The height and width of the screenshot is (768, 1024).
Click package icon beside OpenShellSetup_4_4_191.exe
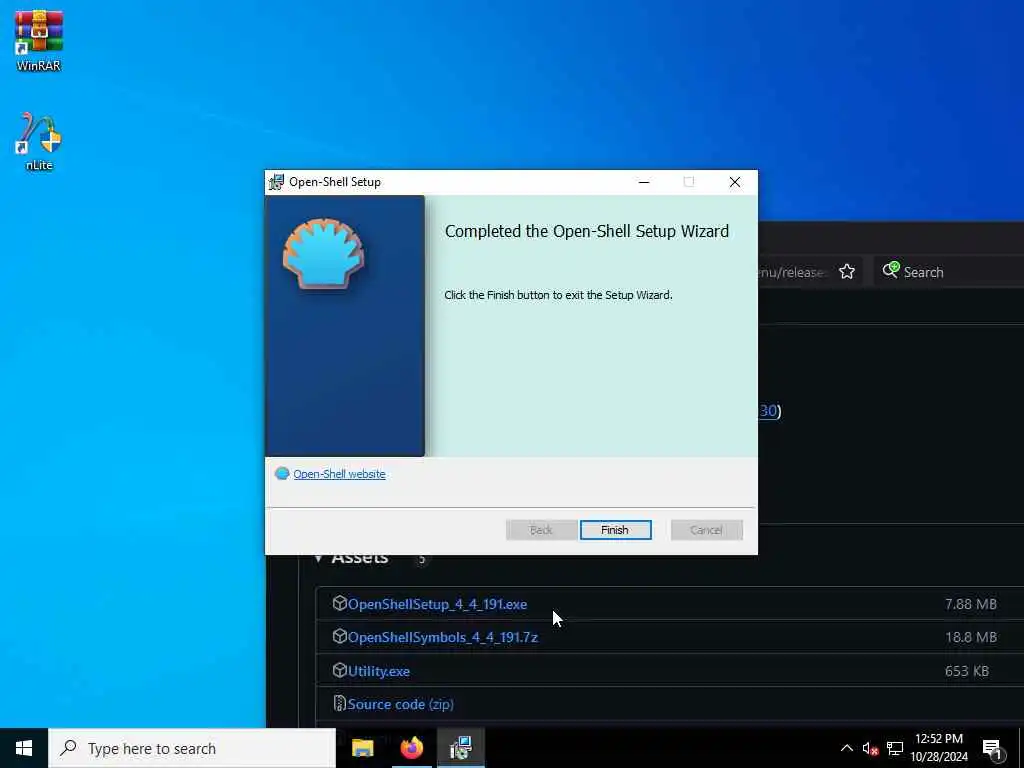339,603
